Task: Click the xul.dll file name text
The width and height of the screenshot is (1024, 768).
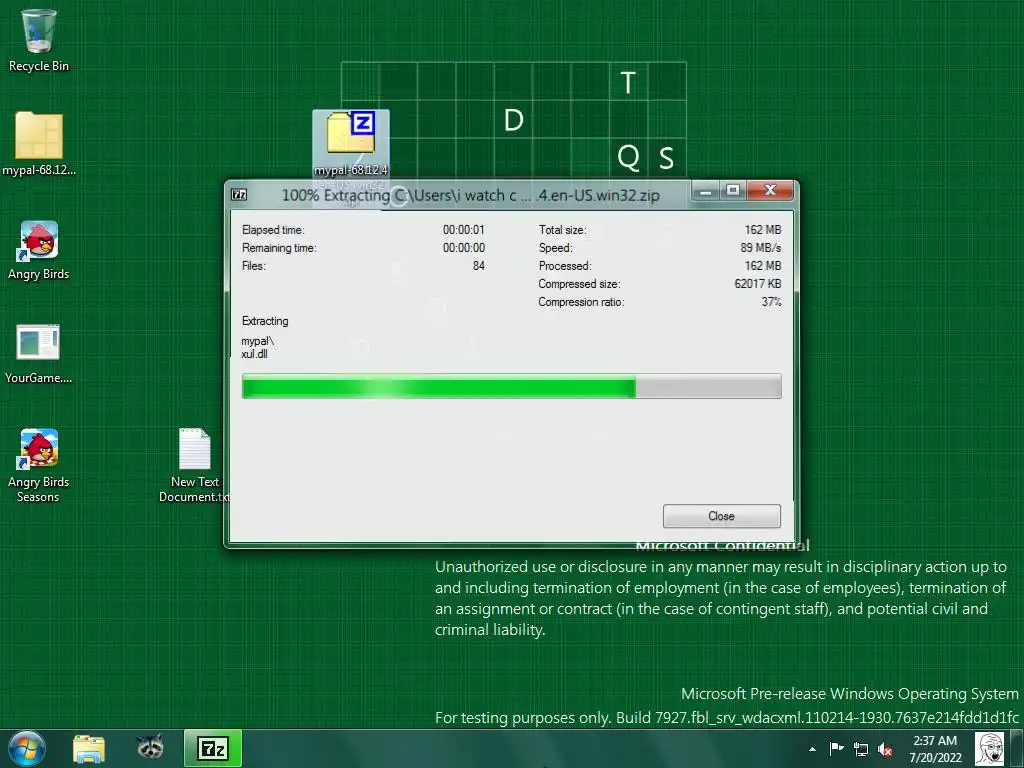Action: 255,354
